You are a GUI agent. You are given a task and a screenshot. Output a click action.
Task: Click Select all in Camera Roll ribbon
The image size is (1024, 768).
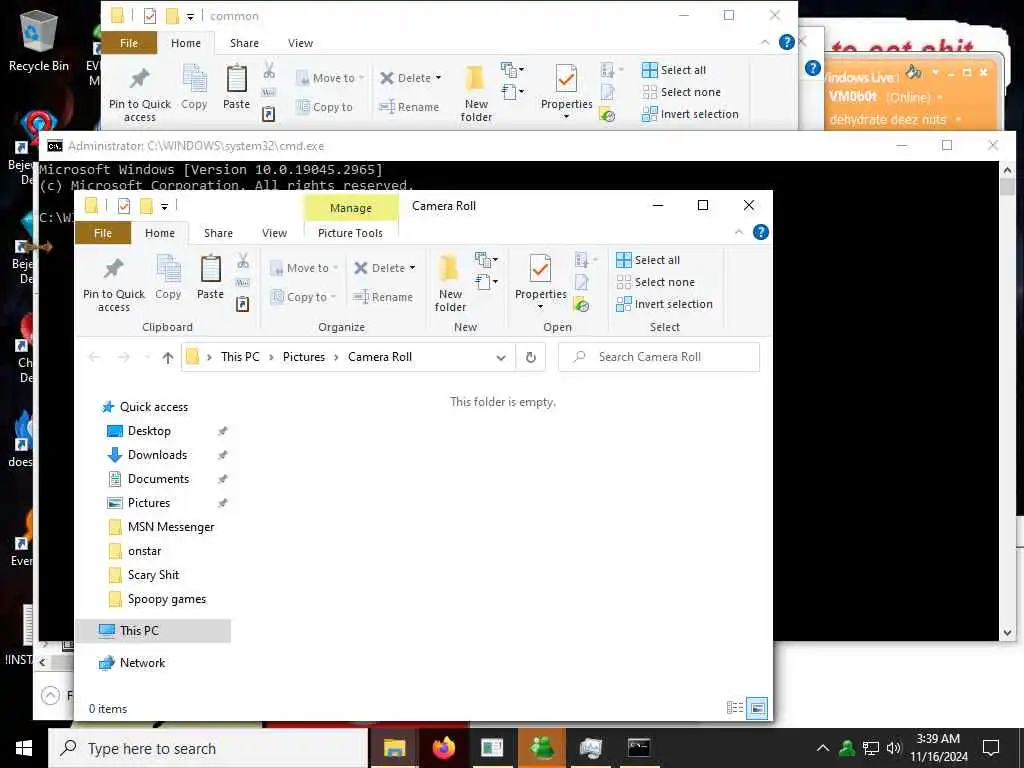click(x=648, y=260)
